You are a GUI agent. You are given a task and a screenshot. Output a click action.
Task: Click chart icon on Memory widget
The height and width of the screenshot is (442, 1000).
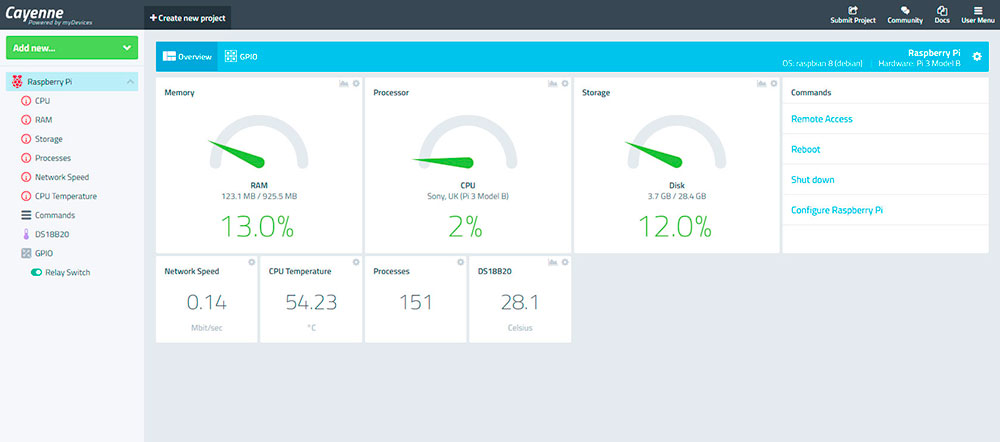(343, 84)
